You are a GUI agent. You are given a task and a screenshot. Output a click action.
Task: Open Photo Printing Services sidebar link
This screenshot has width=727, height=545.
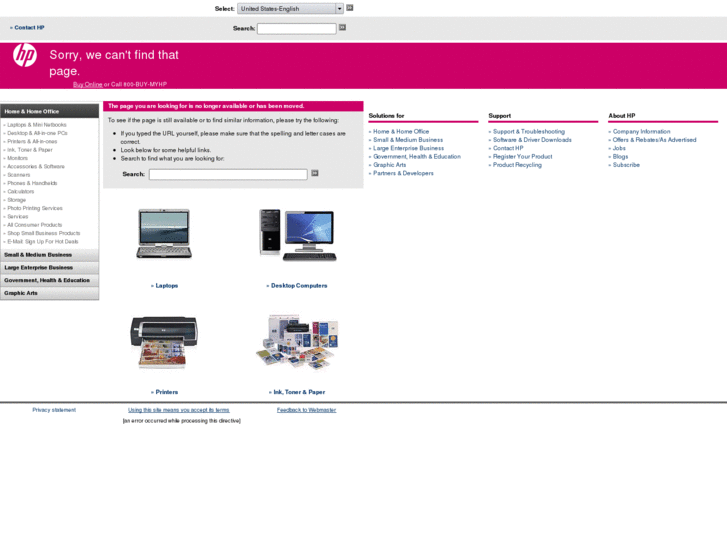(x=35, y=208)
